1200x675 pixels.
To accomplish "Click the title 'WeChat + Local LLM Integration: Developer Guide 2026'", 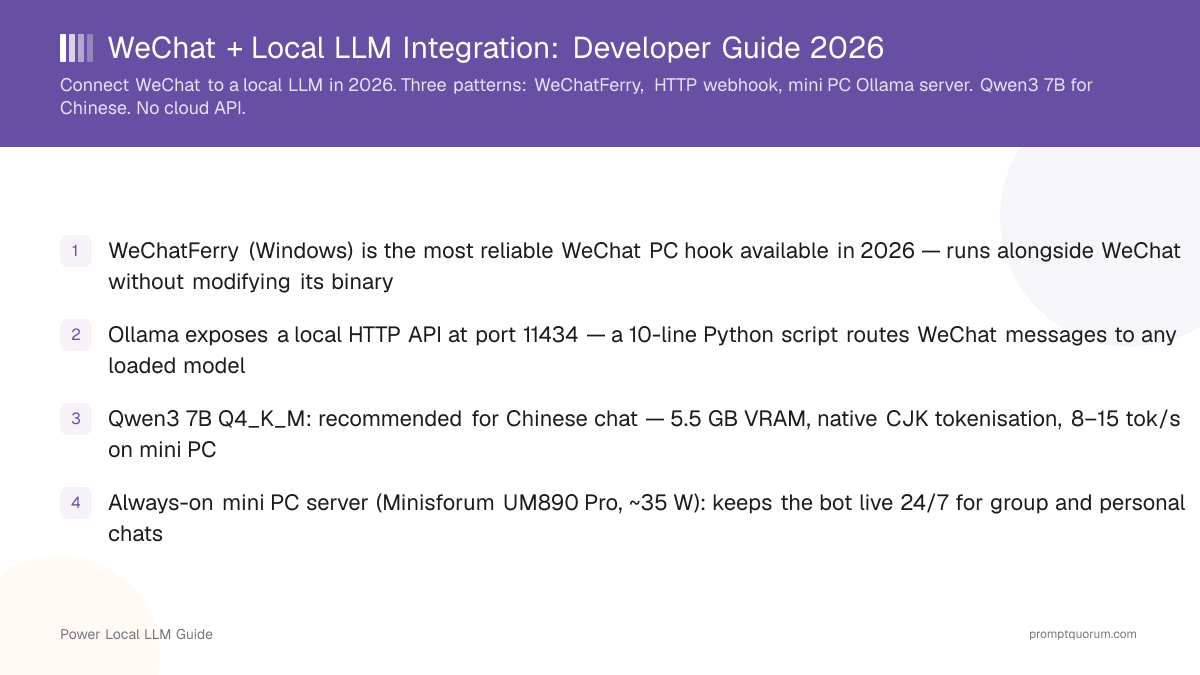I will 496,48.
